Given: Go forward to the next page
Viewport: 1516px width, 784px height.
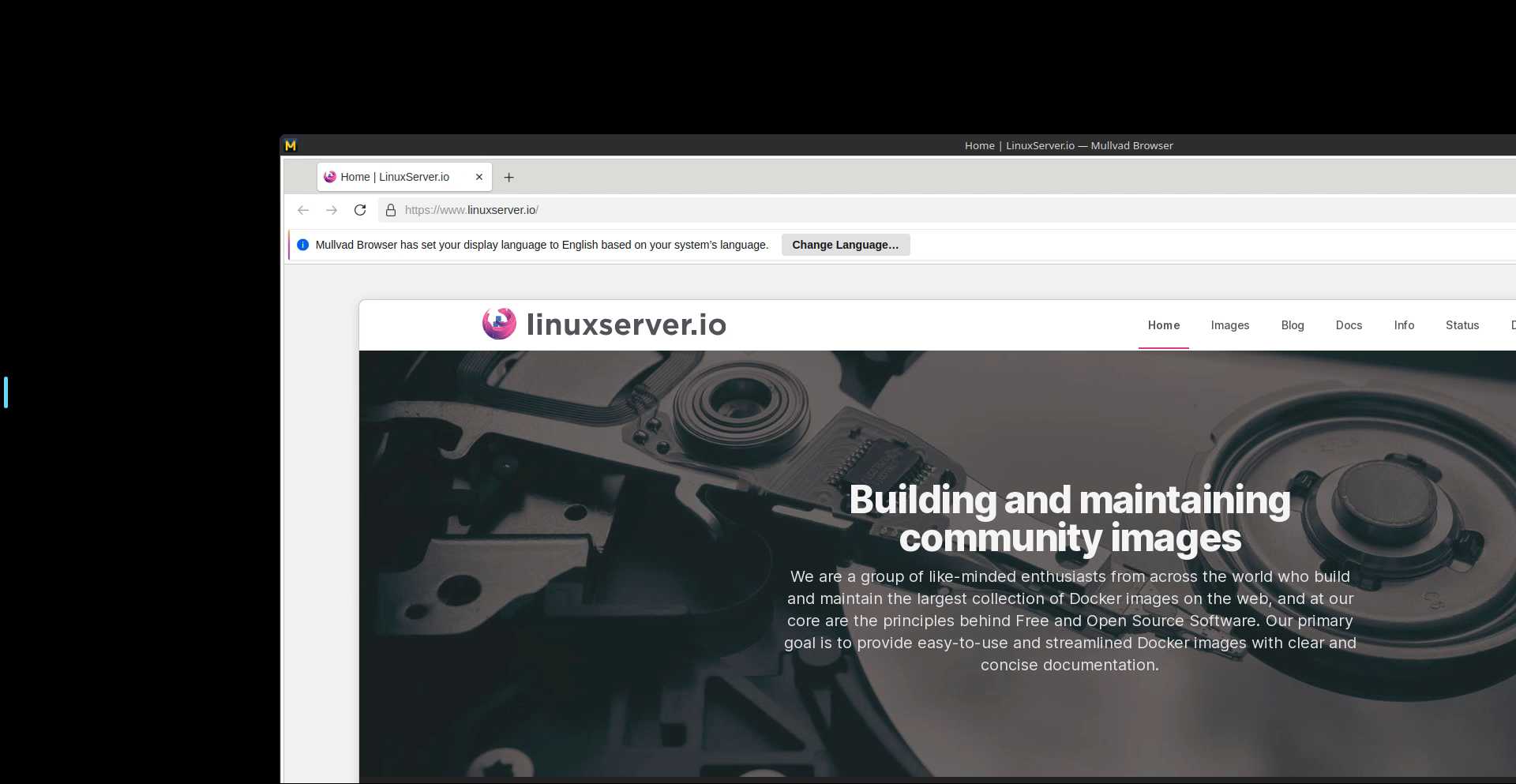Looking at the screenshot, I should pyautogui.click(x=332, y=210).
